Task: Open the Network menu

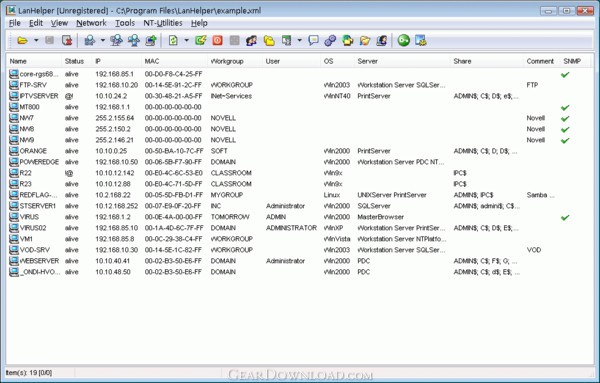Action: coord(91,23)
